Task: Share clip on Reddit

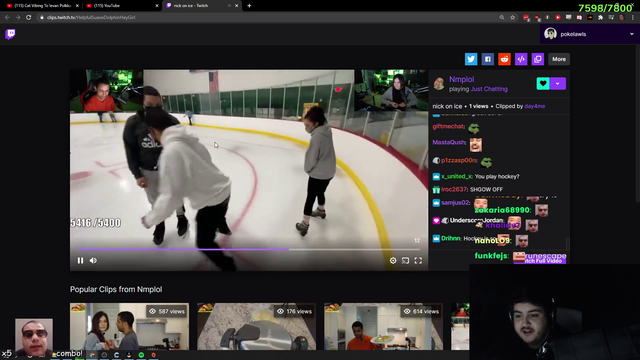Action: pyautogui.click(x=504, y=59)
